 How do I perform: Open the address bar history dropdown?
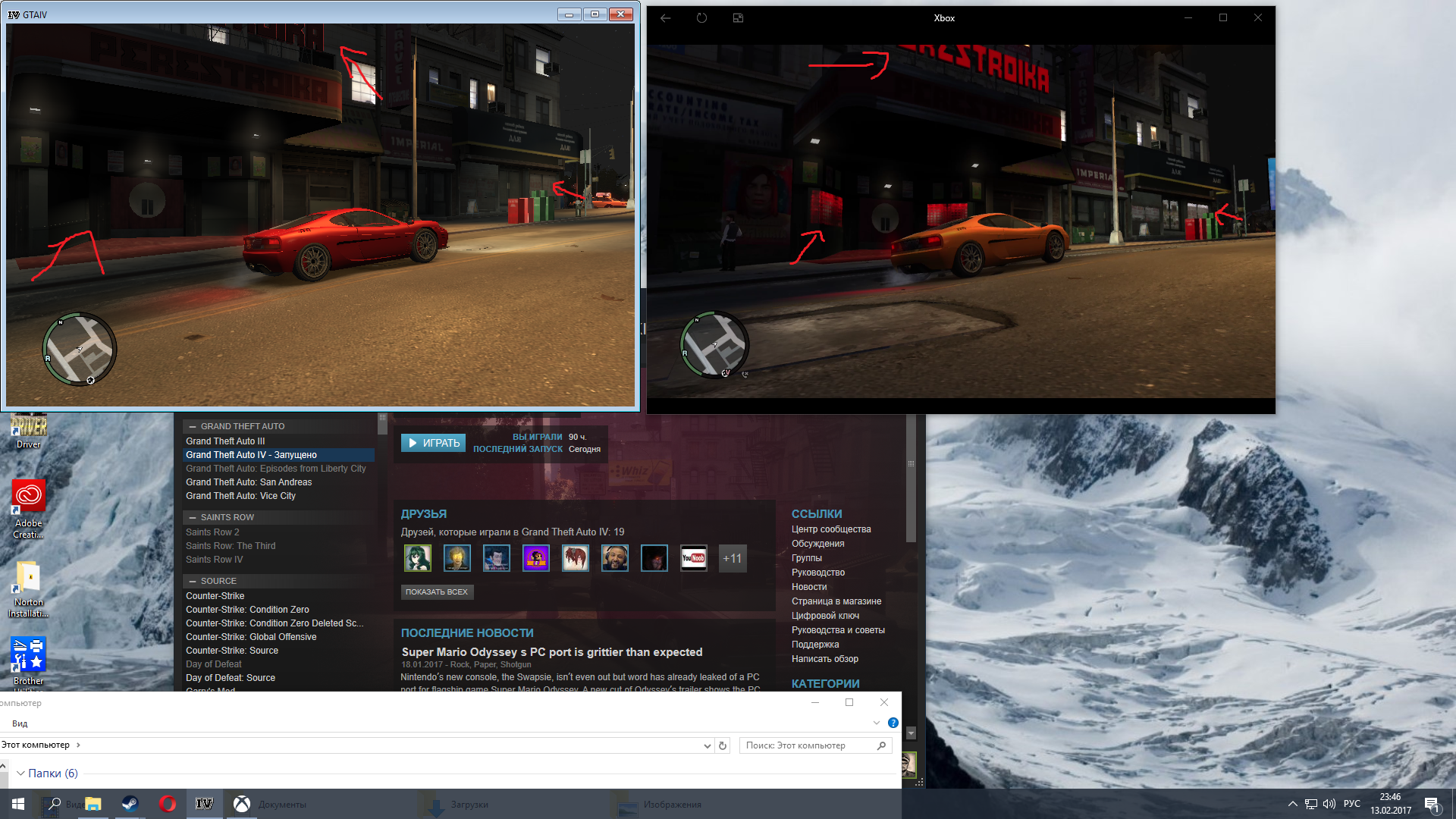click(707, 746)
